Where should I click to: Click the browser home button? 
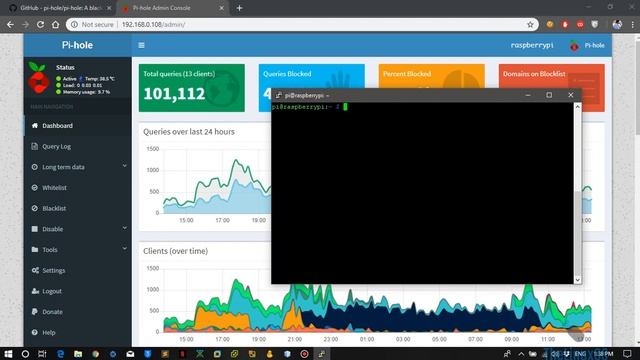56,24
